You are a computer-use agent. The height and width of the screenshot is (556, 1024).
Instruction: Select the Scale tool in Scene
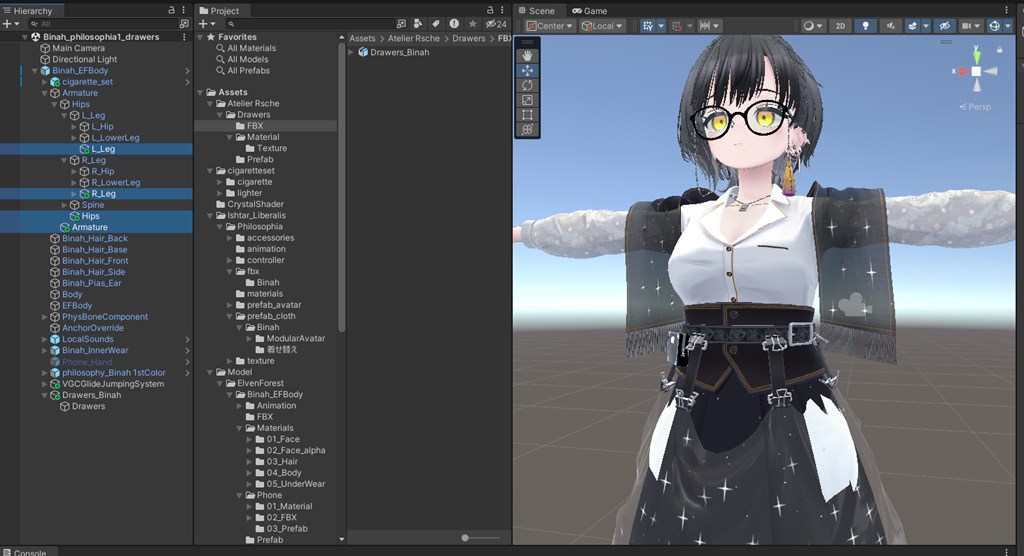point(527,100)
